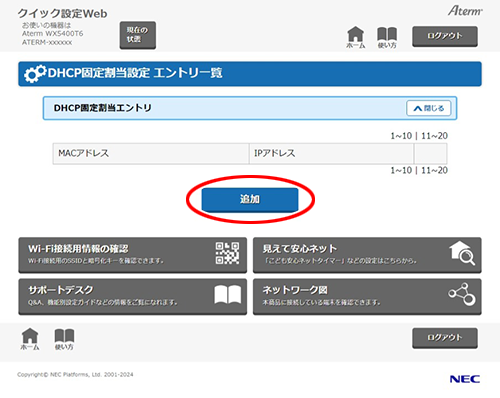Select top 11~20 page link
The width and height of the screenshot is (500, 398).
click(434, 136)
